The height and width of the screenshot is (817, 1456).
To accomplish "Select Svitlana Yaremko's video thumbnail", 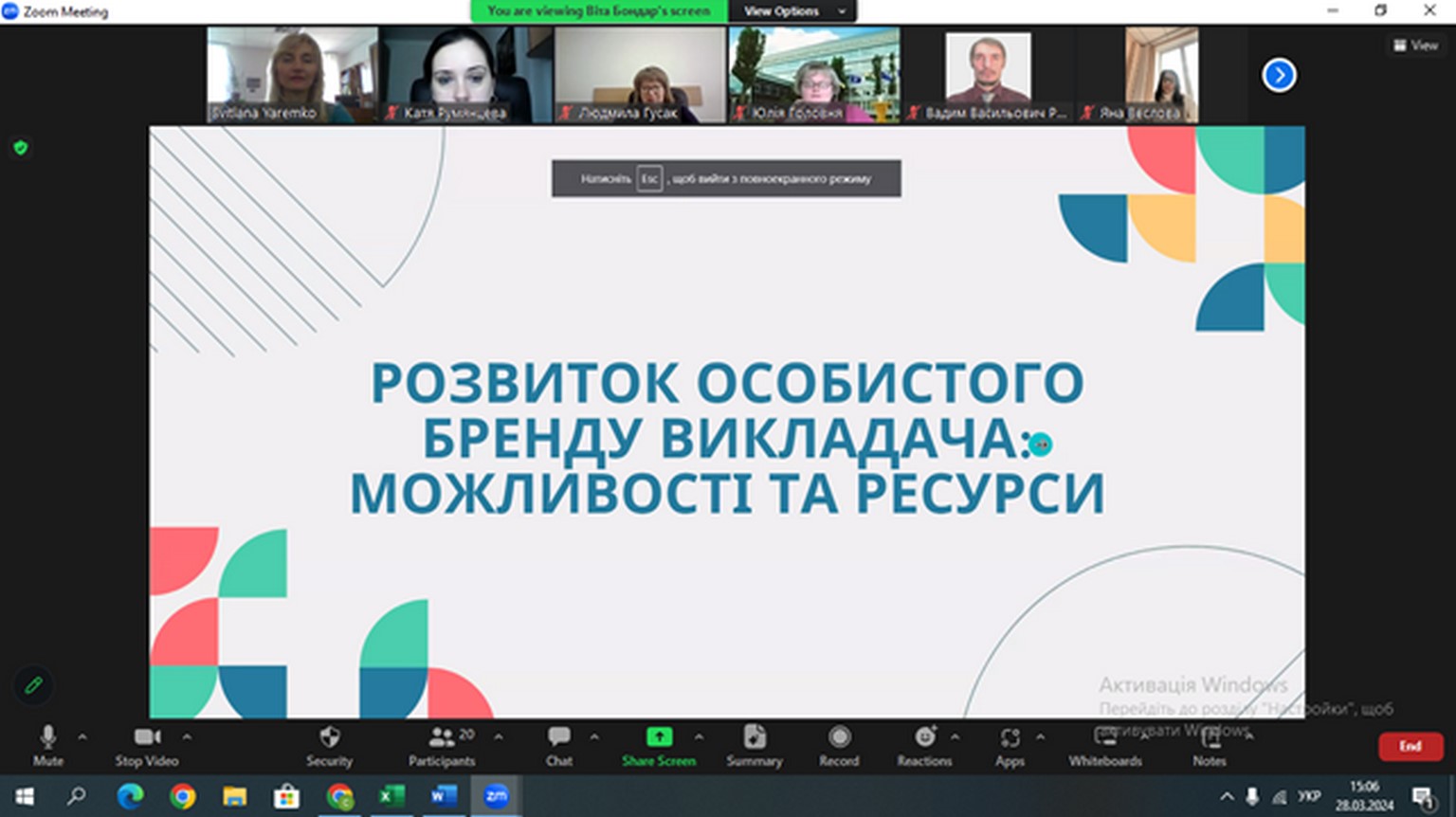I will [292, 75].
